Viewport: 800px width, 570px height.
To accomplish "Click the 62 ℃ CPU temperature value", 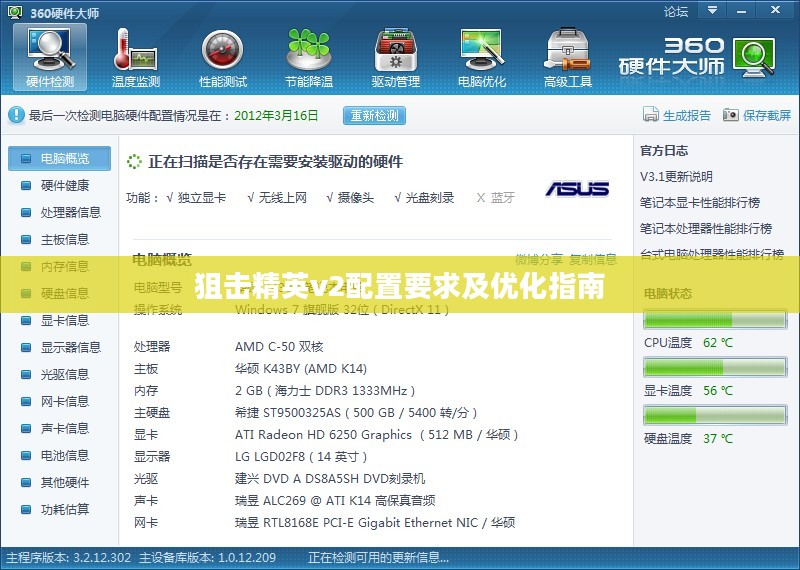I will (x=718, y=342).
